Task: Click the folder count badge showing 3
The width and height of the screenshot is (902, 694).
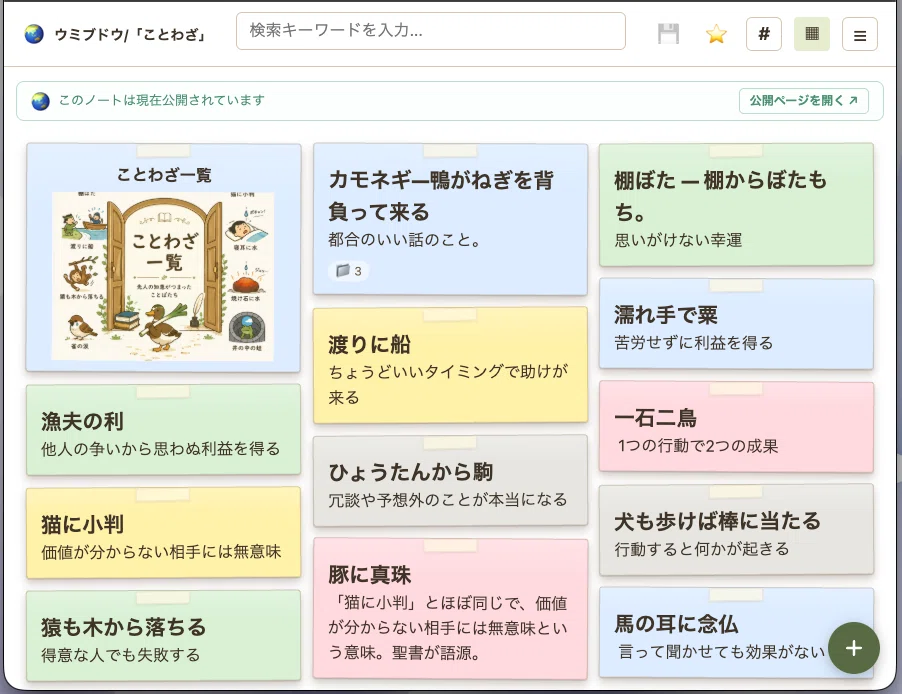Action: pyautogui.click(x=349, y=270)
